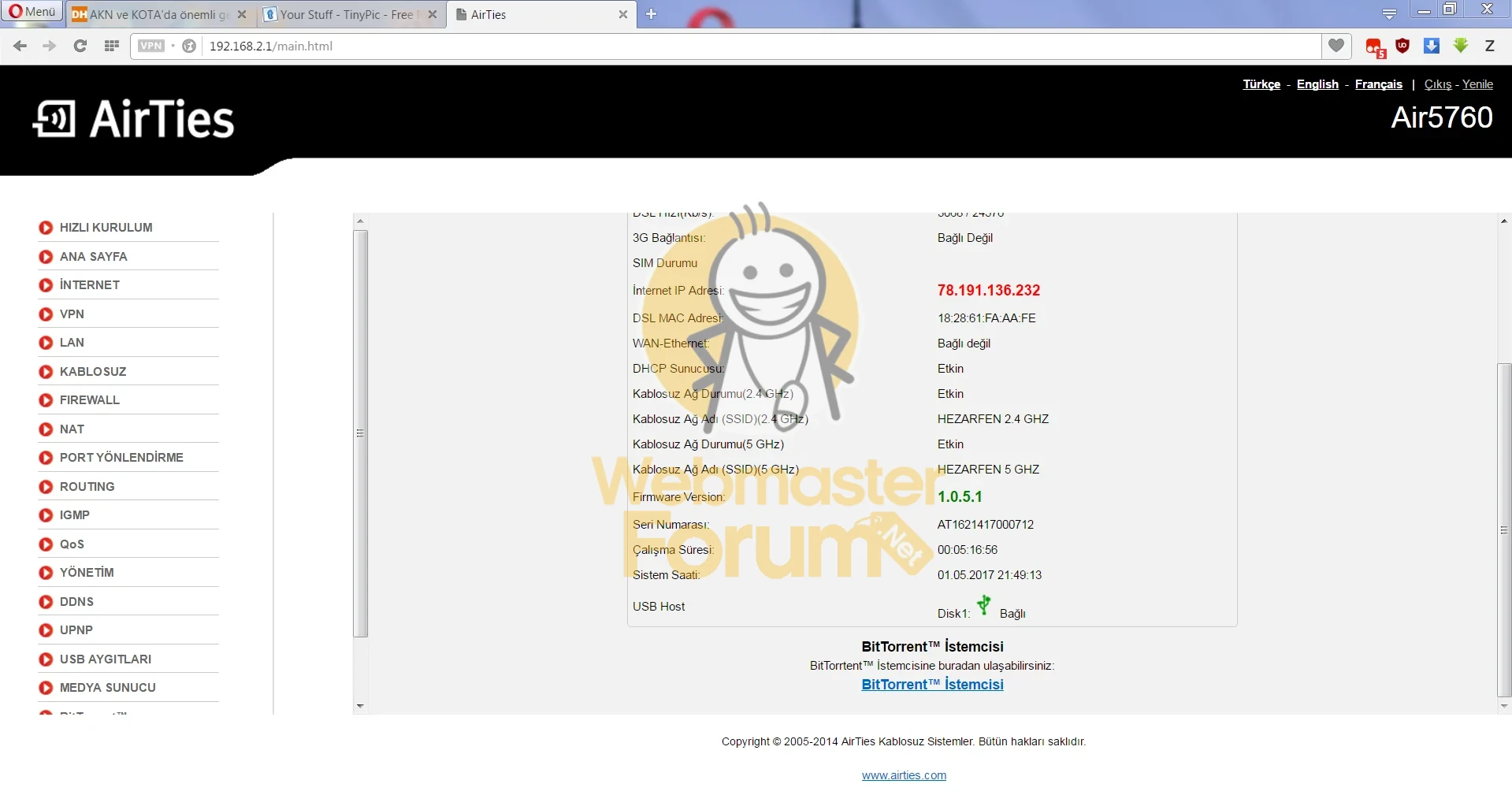Close the TinyPic tab

click(432, 14)
